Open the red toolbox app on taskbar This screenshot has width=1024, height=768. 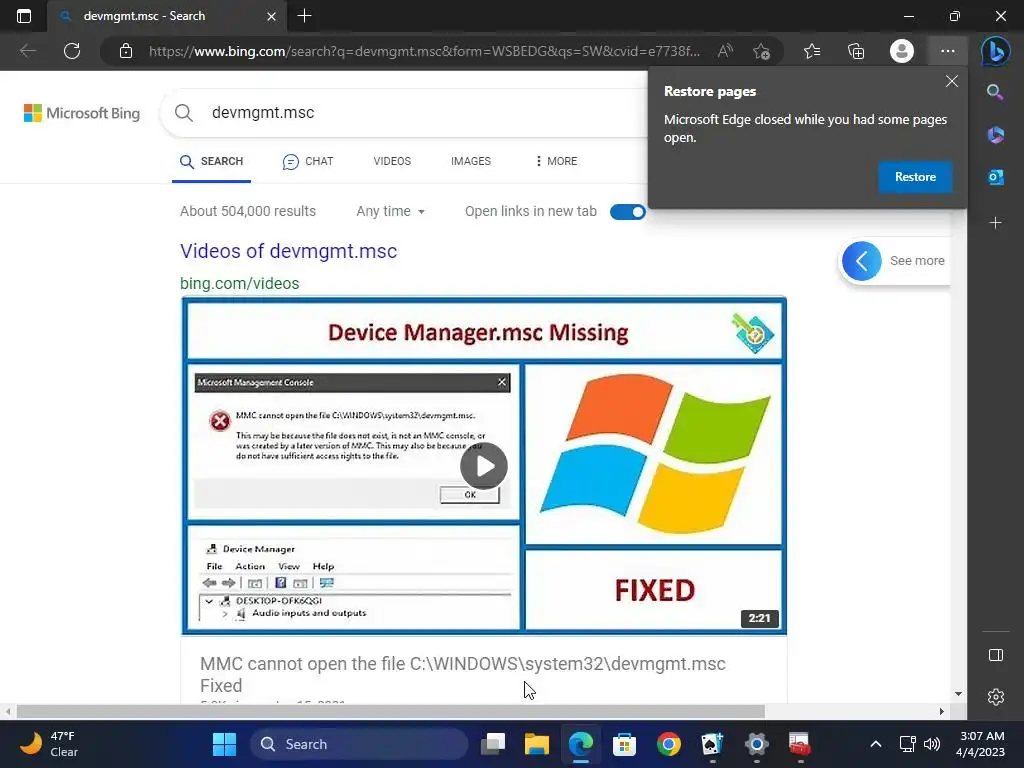pyautogui.click(x=800, y=744)
